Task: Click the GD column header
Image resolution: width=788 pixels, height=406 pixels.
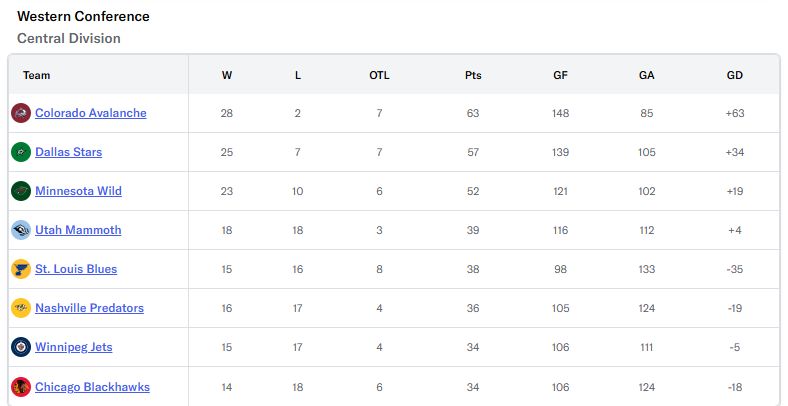Action: tap(735, 75)
